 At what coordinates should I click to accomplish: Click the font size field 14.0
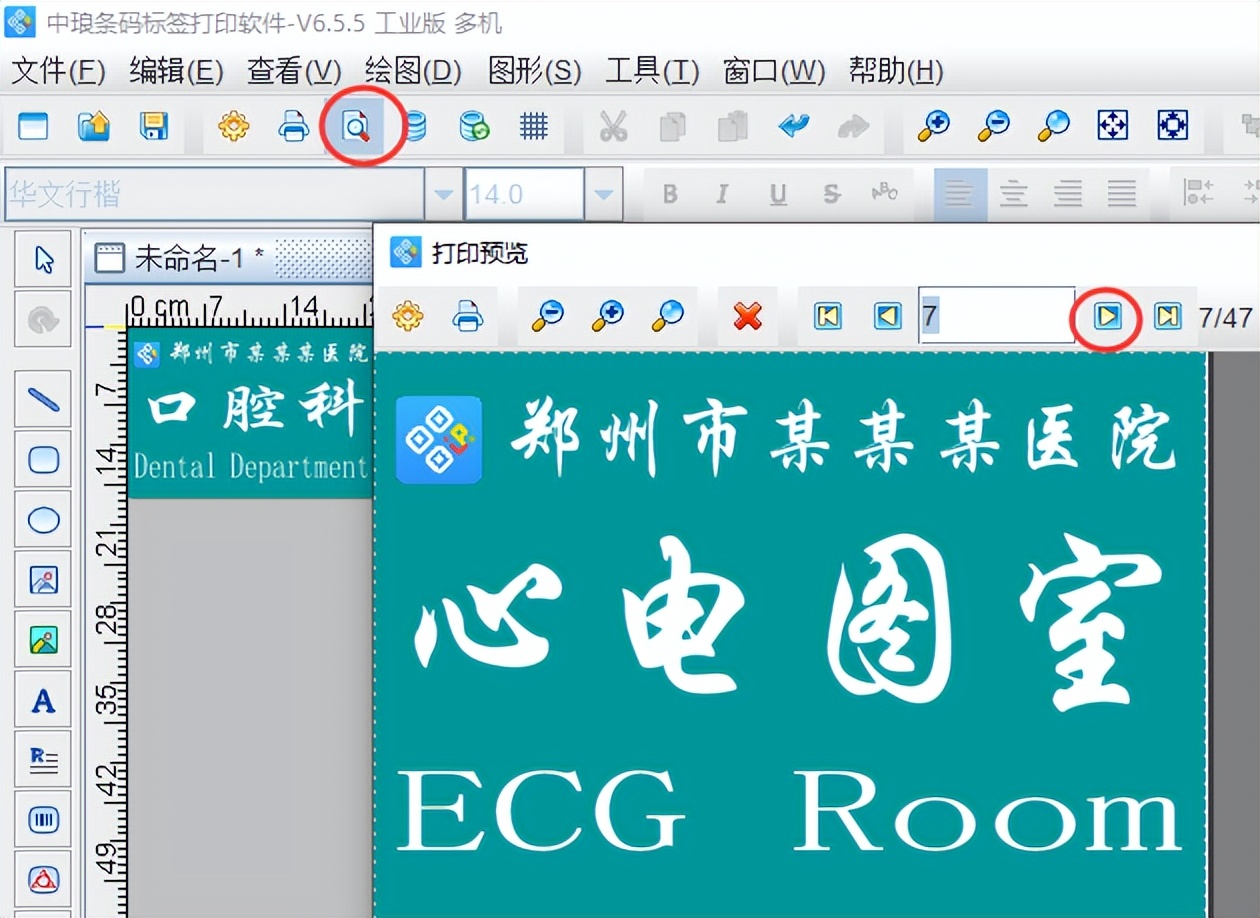click(525, 194)
